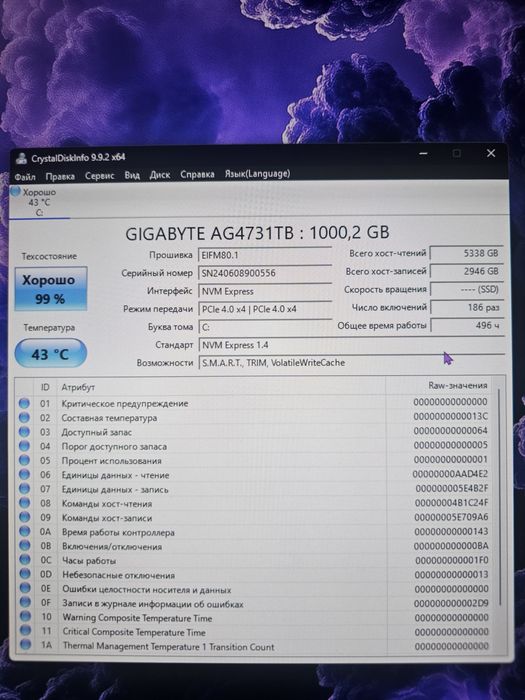The height and width of the screenshot is (700, 525).
Task: Close the CrystalDiskInfo window
Action: pyautogui.click(x=491, y=153)
